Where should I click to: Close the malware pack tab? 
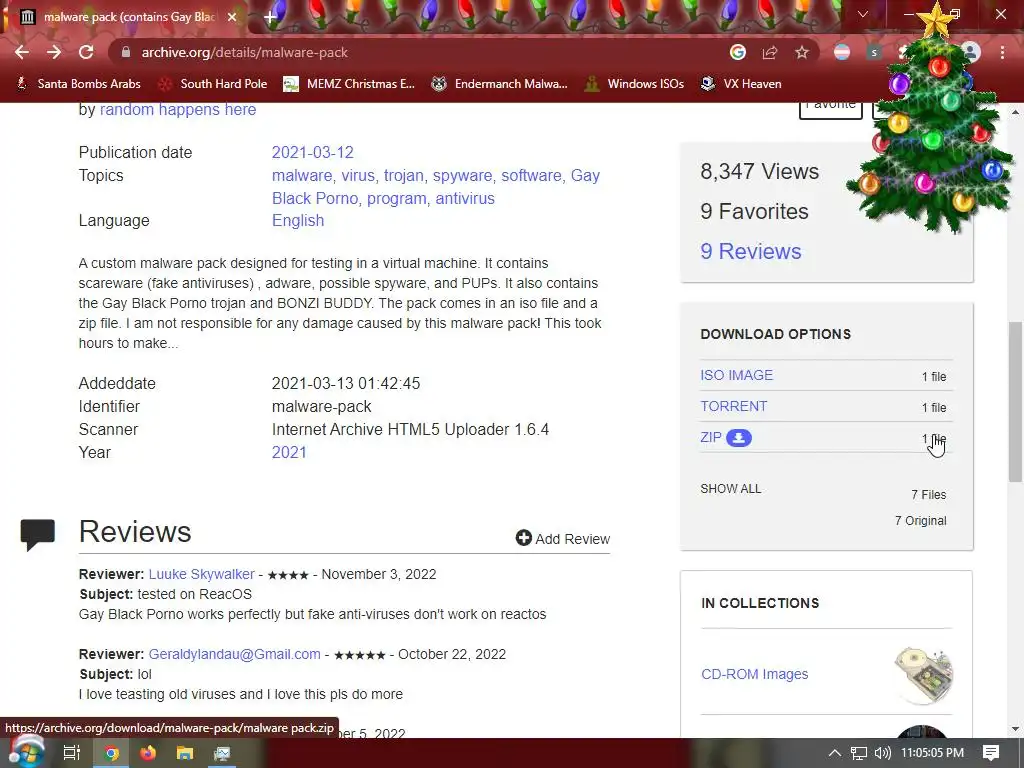[232, 17]
